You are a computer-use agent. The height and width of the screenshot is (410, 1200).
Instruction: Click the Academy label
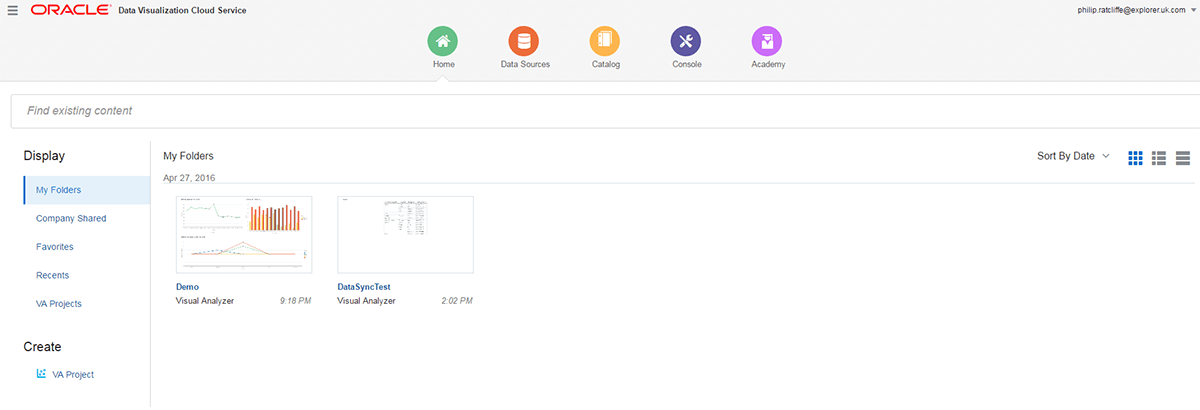click(x=768, y=64)
